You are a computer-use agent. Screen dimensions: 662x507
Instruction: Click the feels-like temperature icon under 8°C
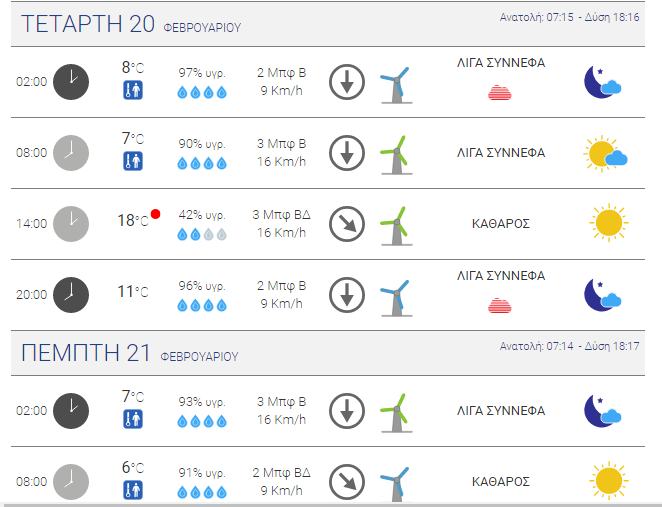click(x=133, y=90)
